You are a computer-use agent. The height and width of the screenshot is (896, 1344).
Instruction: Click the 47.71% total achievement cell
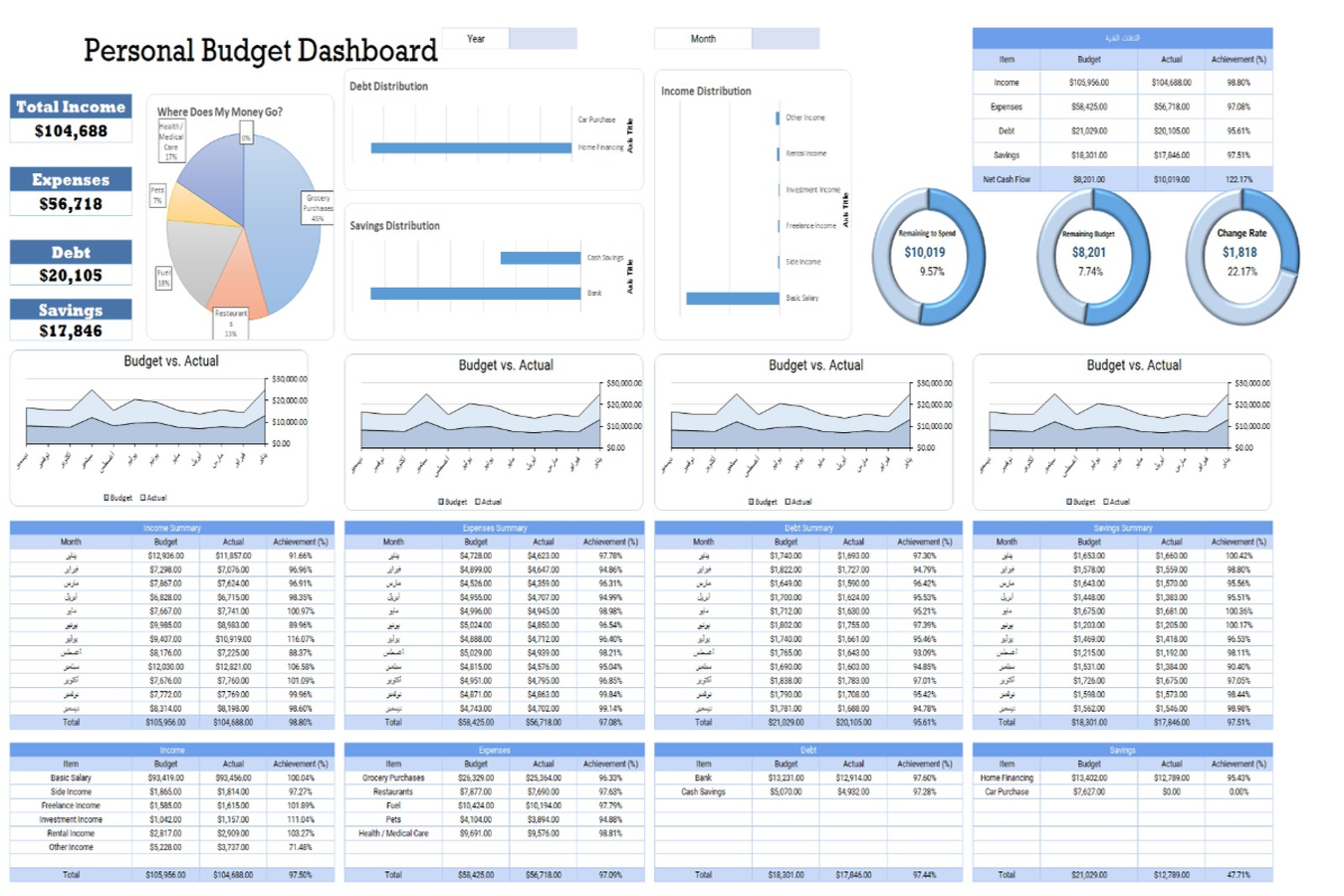[x=1238, y=875]
